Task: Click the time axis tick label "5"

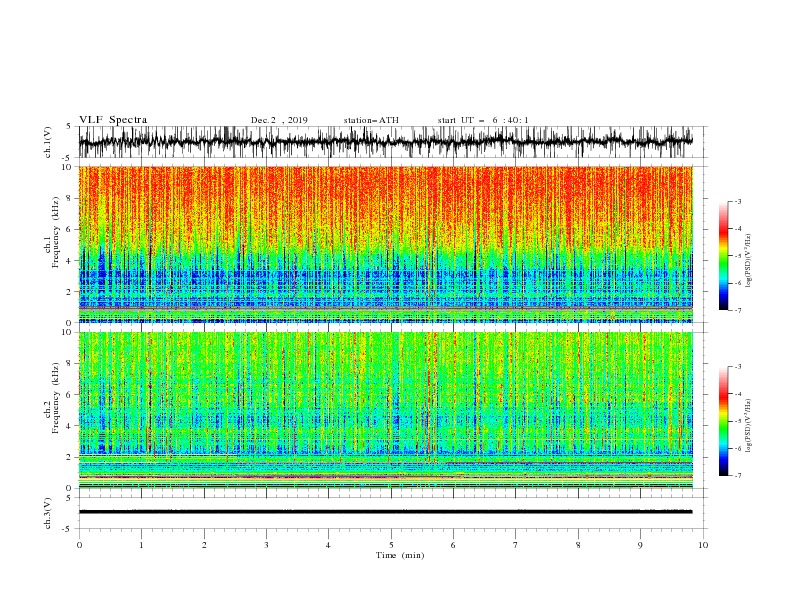Action: tap(391, 545)
